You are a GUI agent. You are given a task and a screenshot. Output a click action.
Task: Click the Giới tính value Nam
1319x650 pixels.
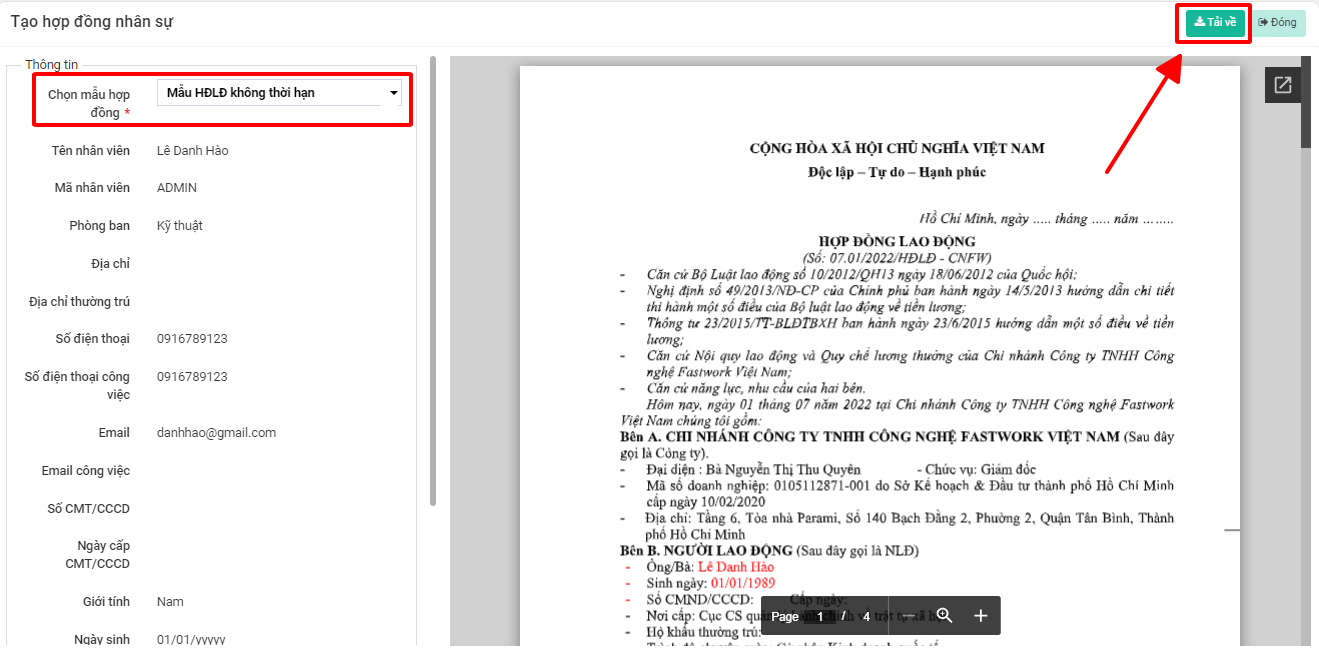click(170, 602)
